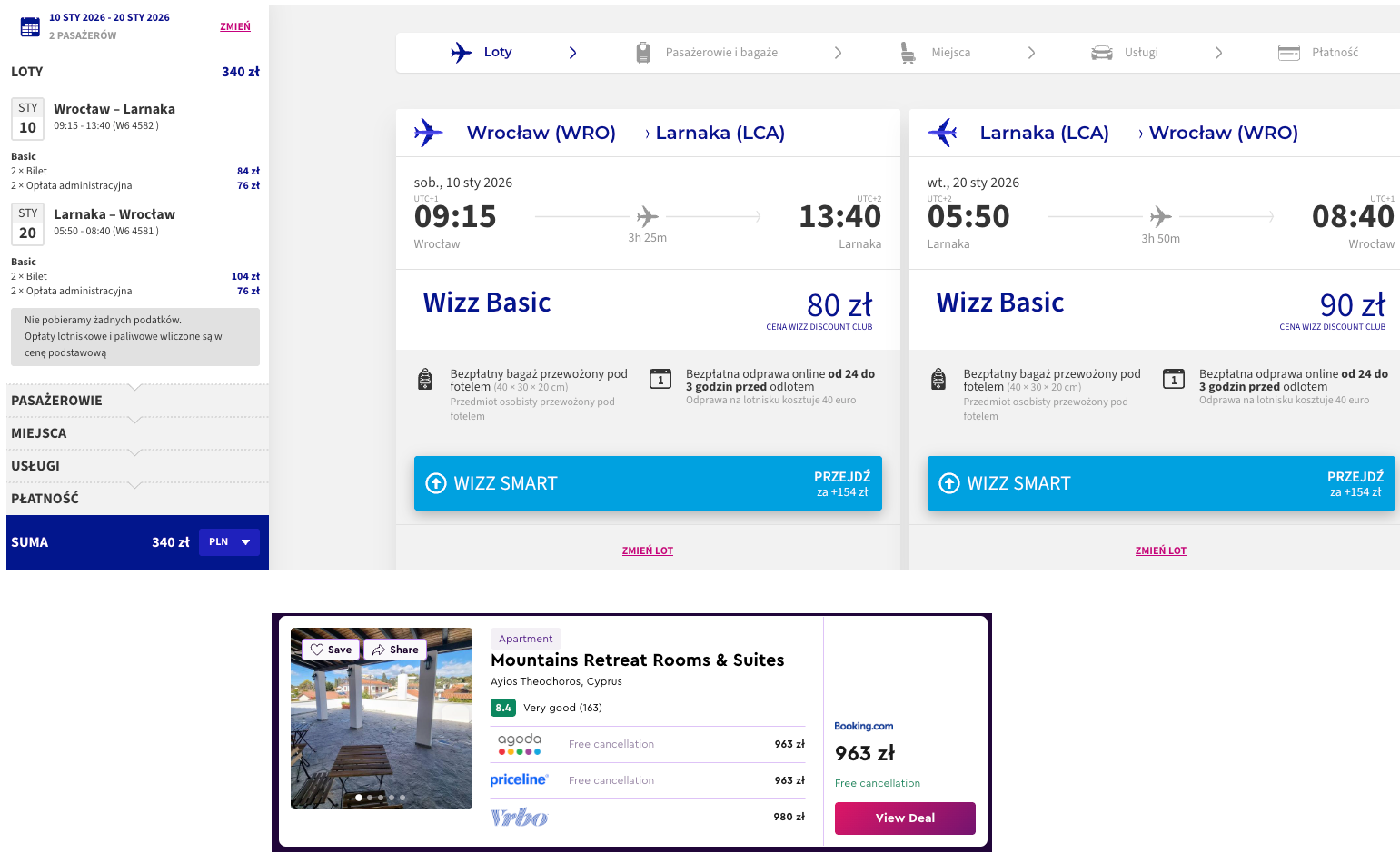Upgrade return flight to WIZZ SMART
Image resolution: width=1400 pixels, height=853 pixels.
pyautogui.click(x=1161, y=483)
